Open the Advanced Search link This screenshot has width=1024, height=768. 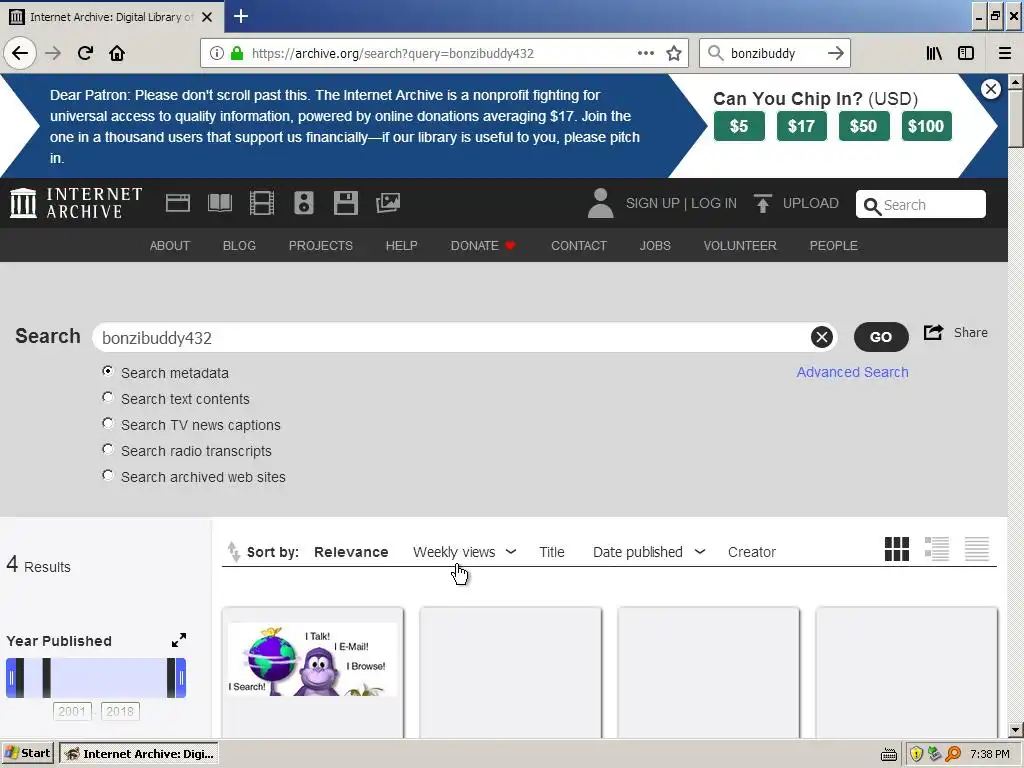pyautogui.click(x=852, y=372)
